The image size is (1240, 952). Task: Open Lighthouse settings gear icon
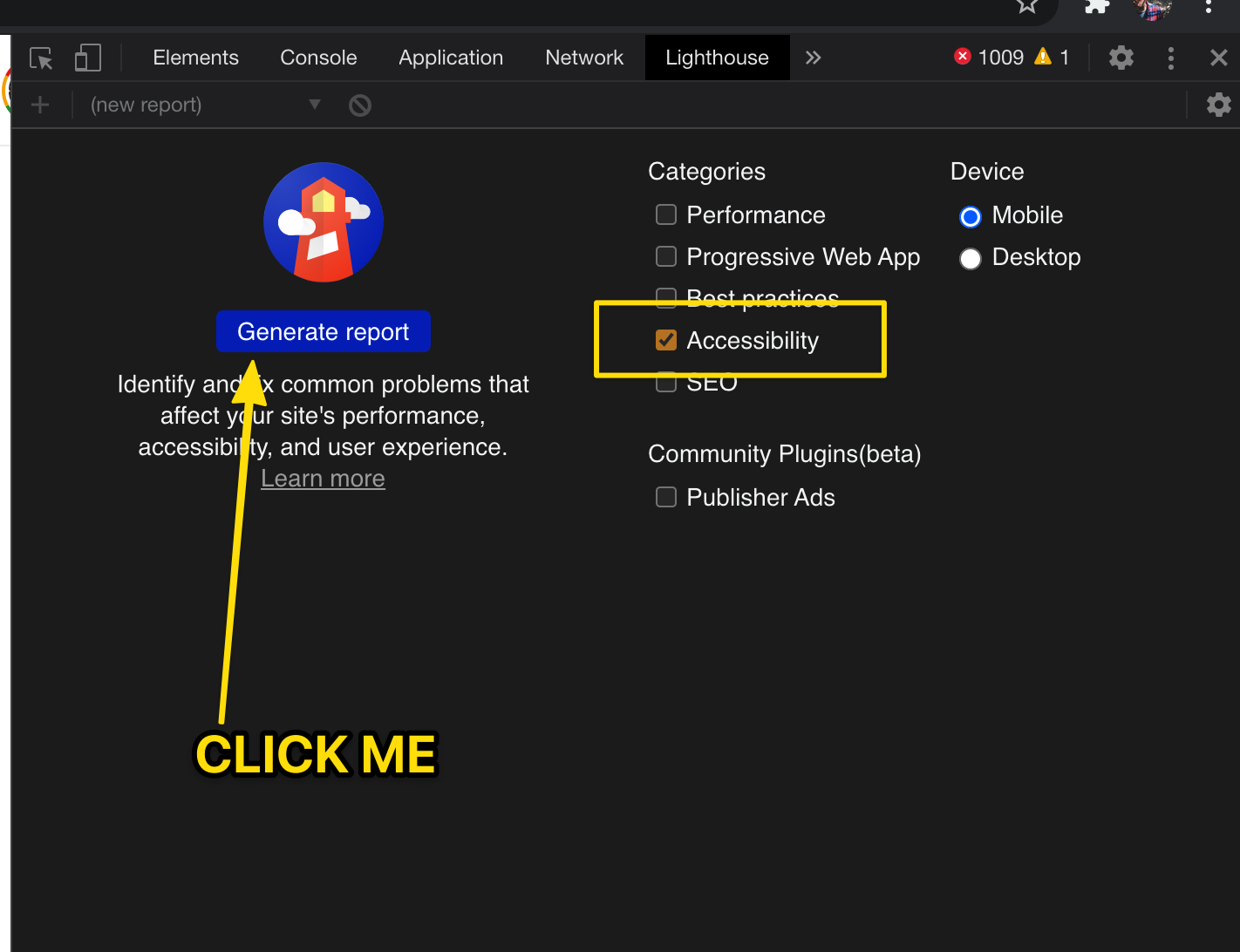tap(1218, 105)
